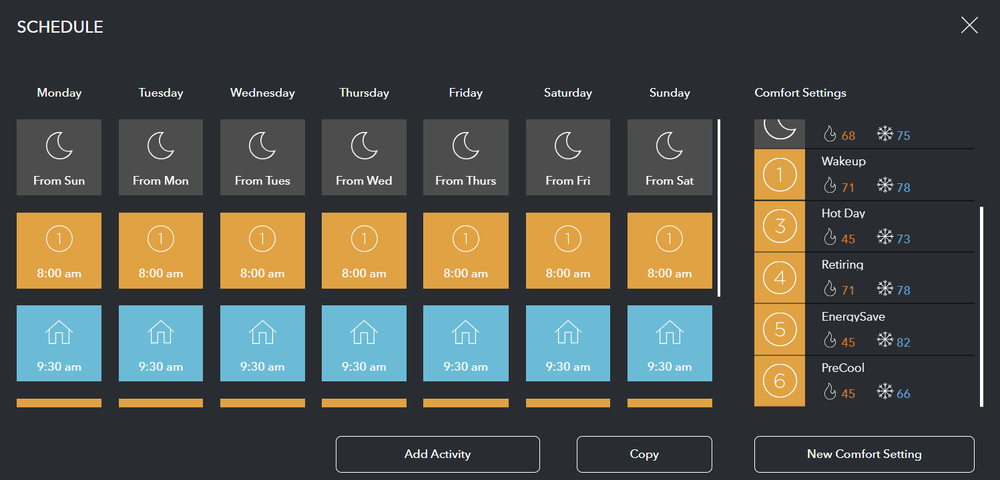Click the Comfort Settings list scrollbar
The width and height of the screenshot is (1000, 480).
coord(982,306)
